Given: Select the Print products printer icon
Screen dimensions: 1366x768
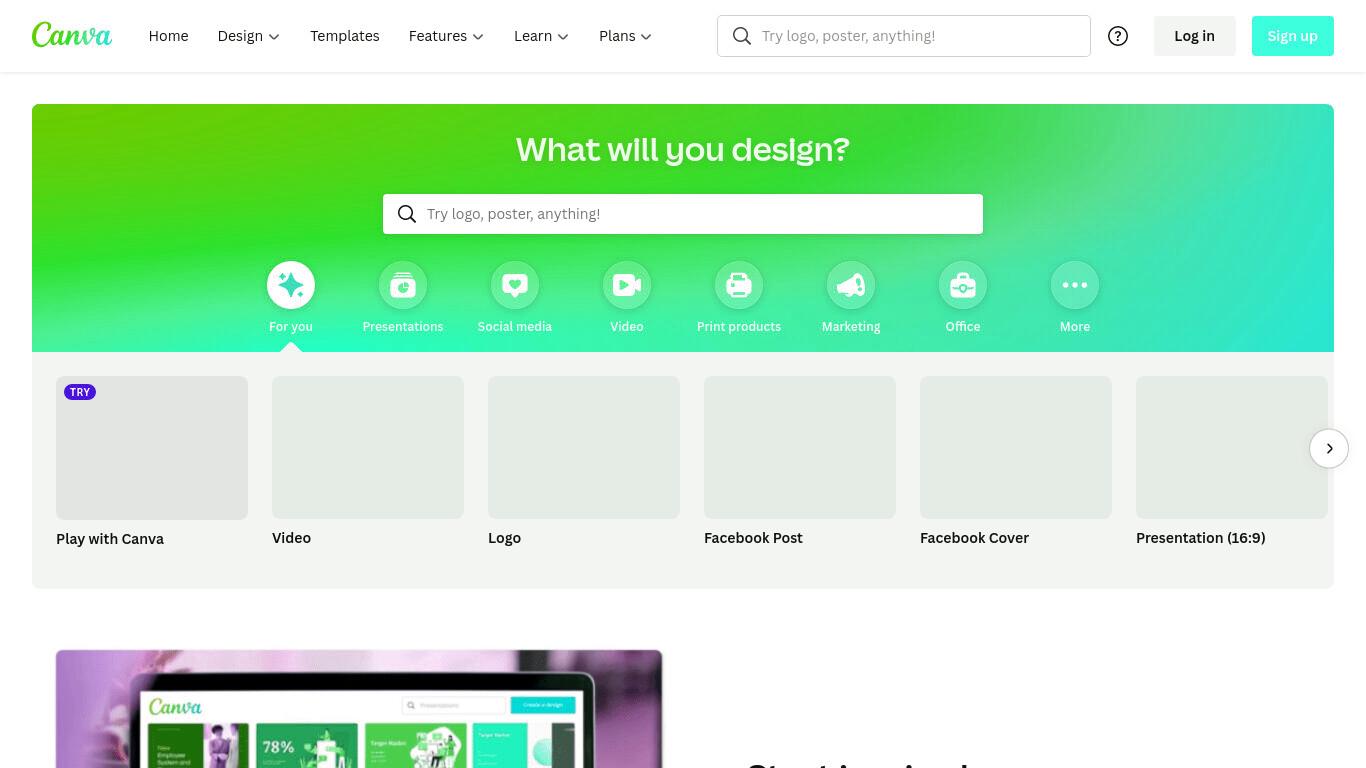Looking at the screenshot, I should [739, 286].
